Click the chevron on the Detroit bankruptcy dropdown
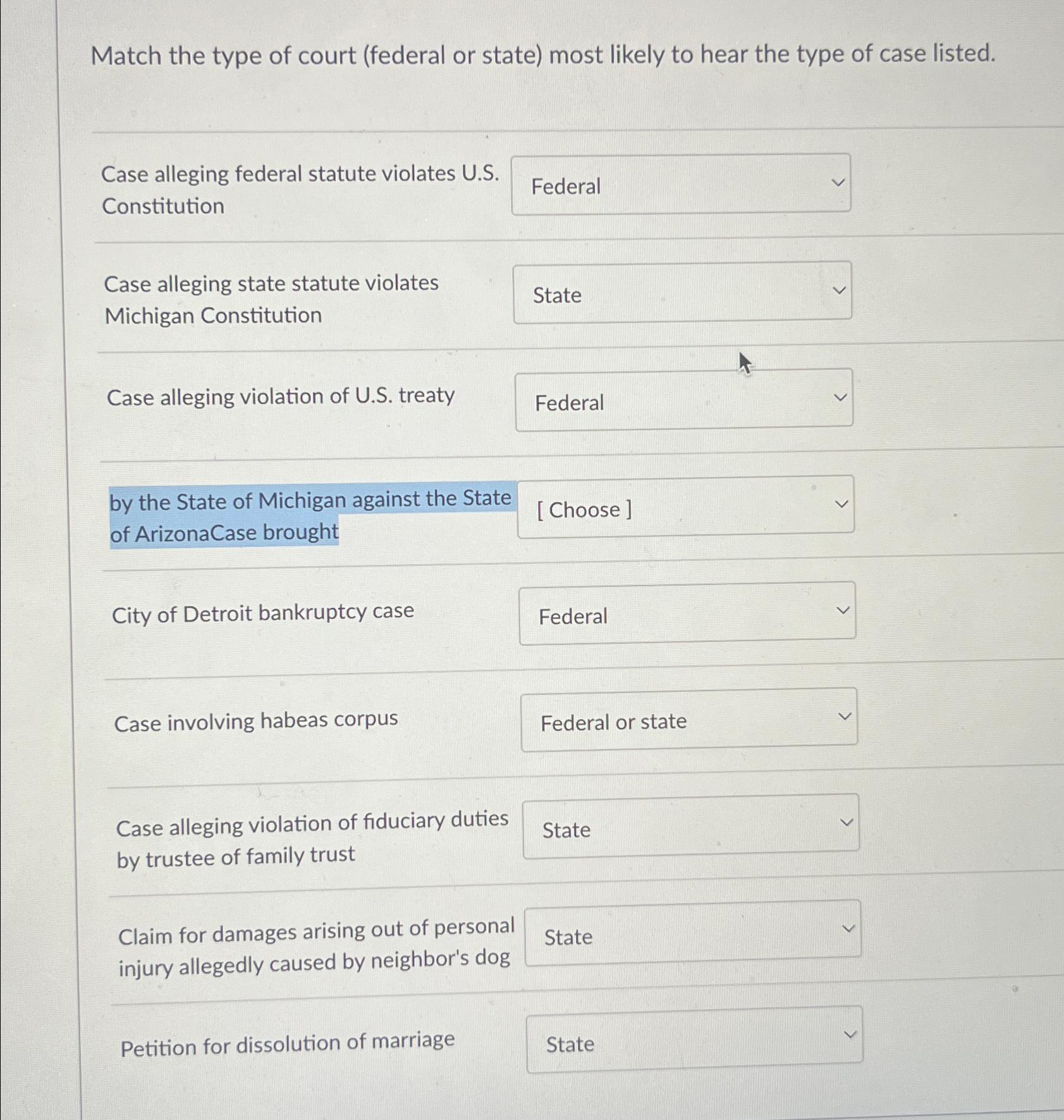Screen dimensions: 1064x1120 click(843, 609)
